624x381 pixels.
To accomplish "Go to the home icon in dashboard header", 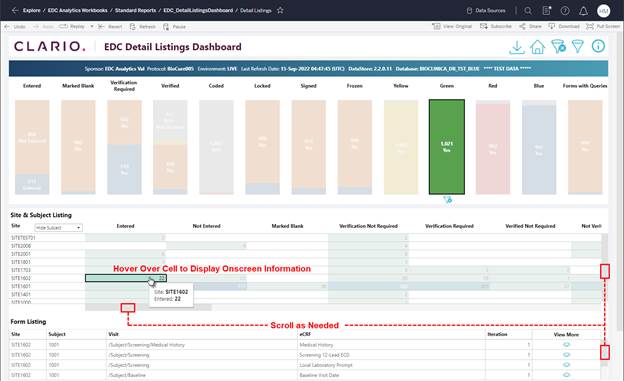I will (x=537, y=47).
